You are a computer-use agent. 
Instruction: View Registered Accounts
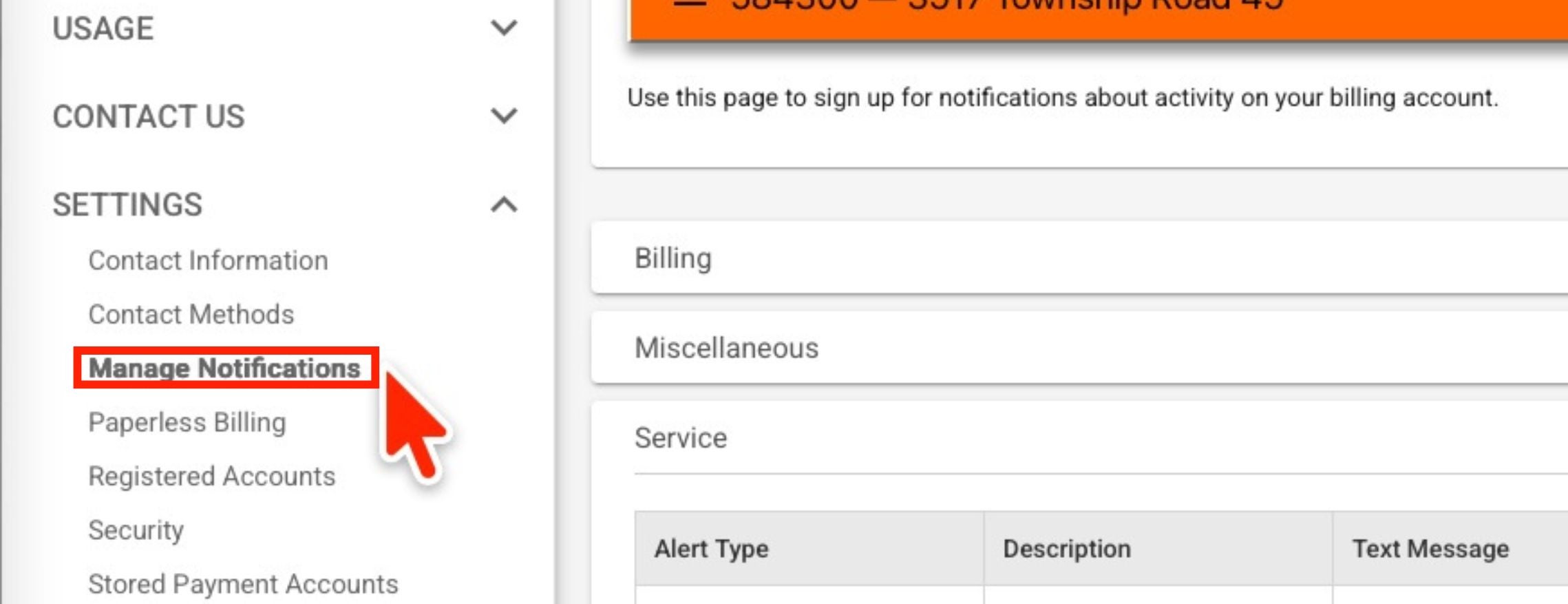pyautogui.click(x=212, y=476)
